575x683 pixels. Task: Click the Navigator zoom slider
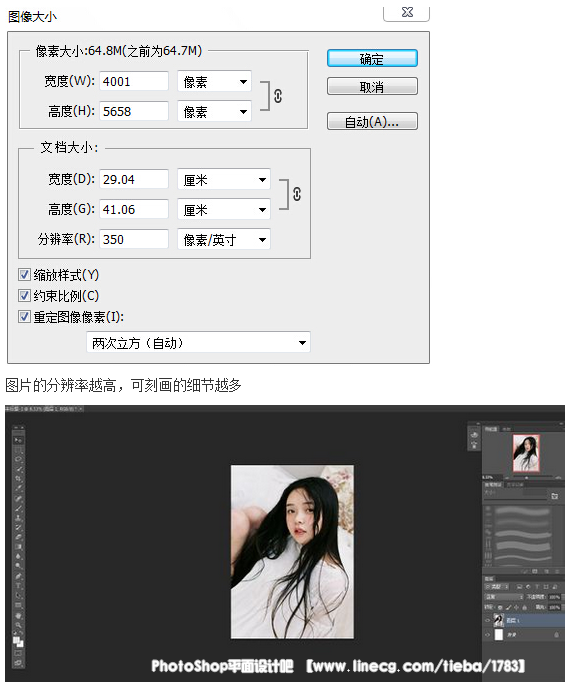[x=527, y=477]
